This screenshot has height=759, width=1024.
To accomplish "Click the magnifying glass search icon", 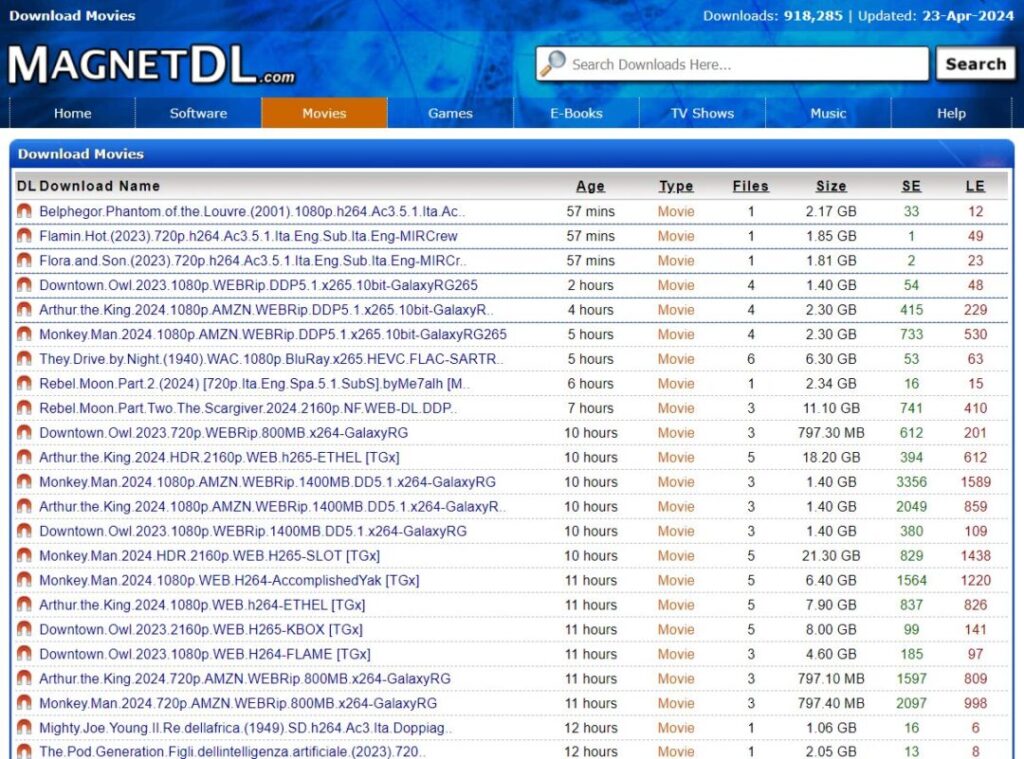I will 553,63.
